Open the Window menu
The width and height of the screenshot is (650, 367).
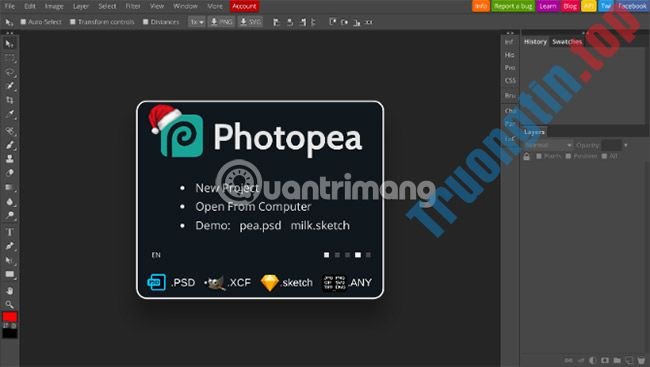click(x=185, y=6)
